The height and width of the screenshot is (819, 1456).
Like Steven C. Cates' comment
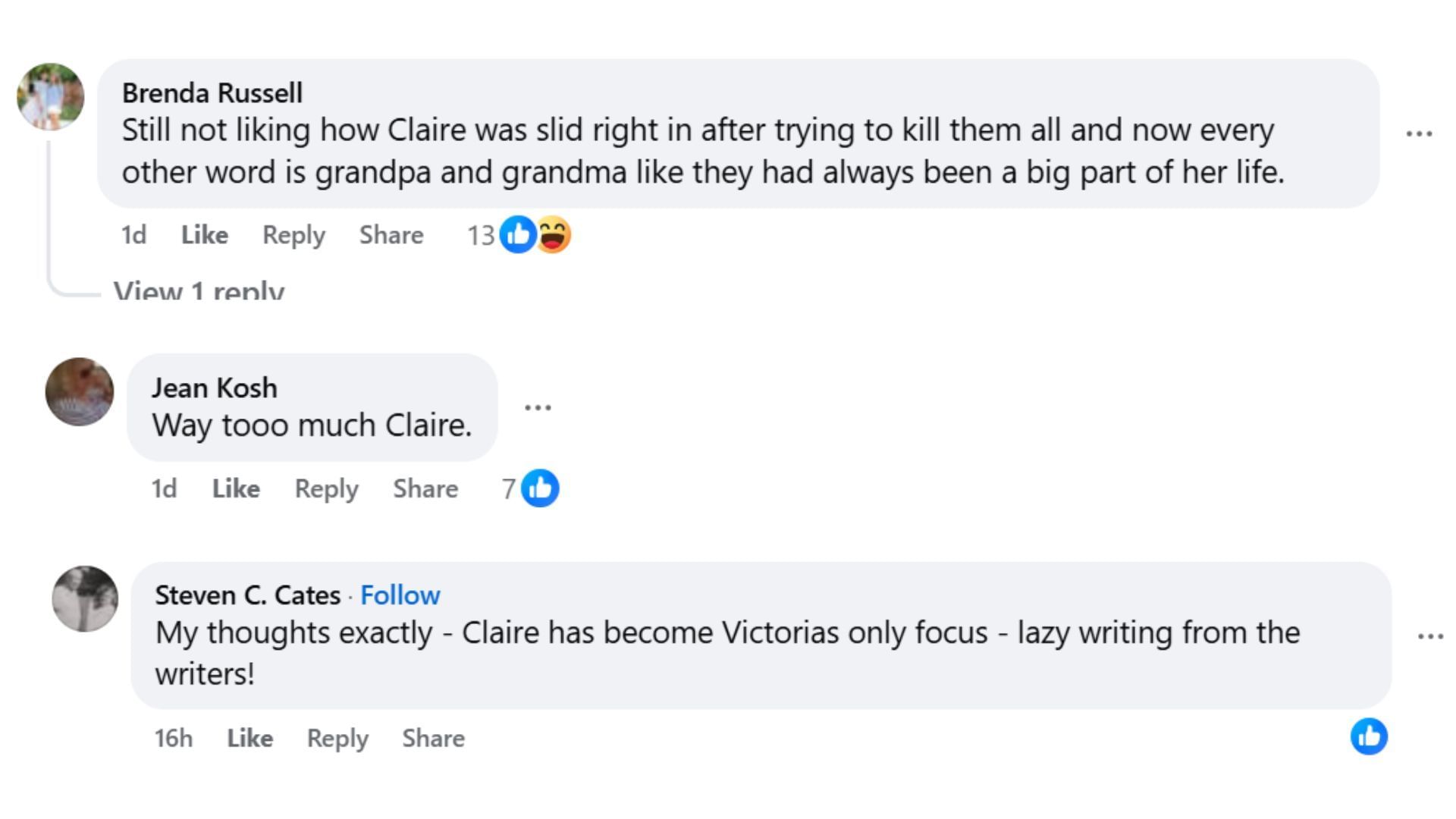(249, 738)
